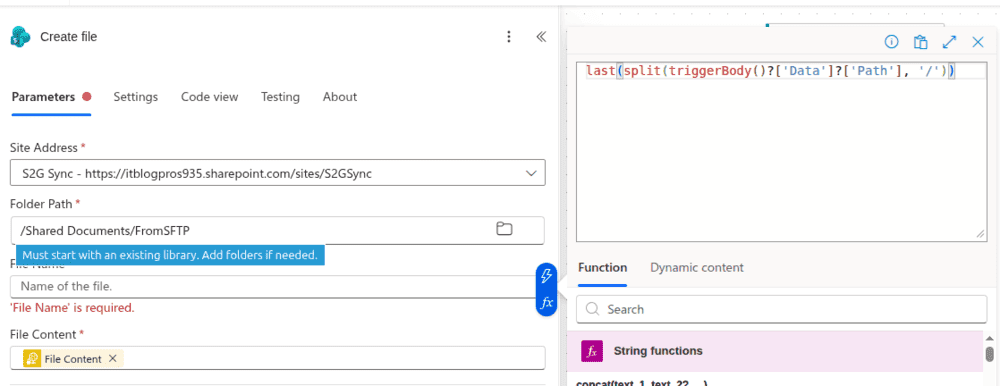Expand the expression editor to full size

click(949, 42)
